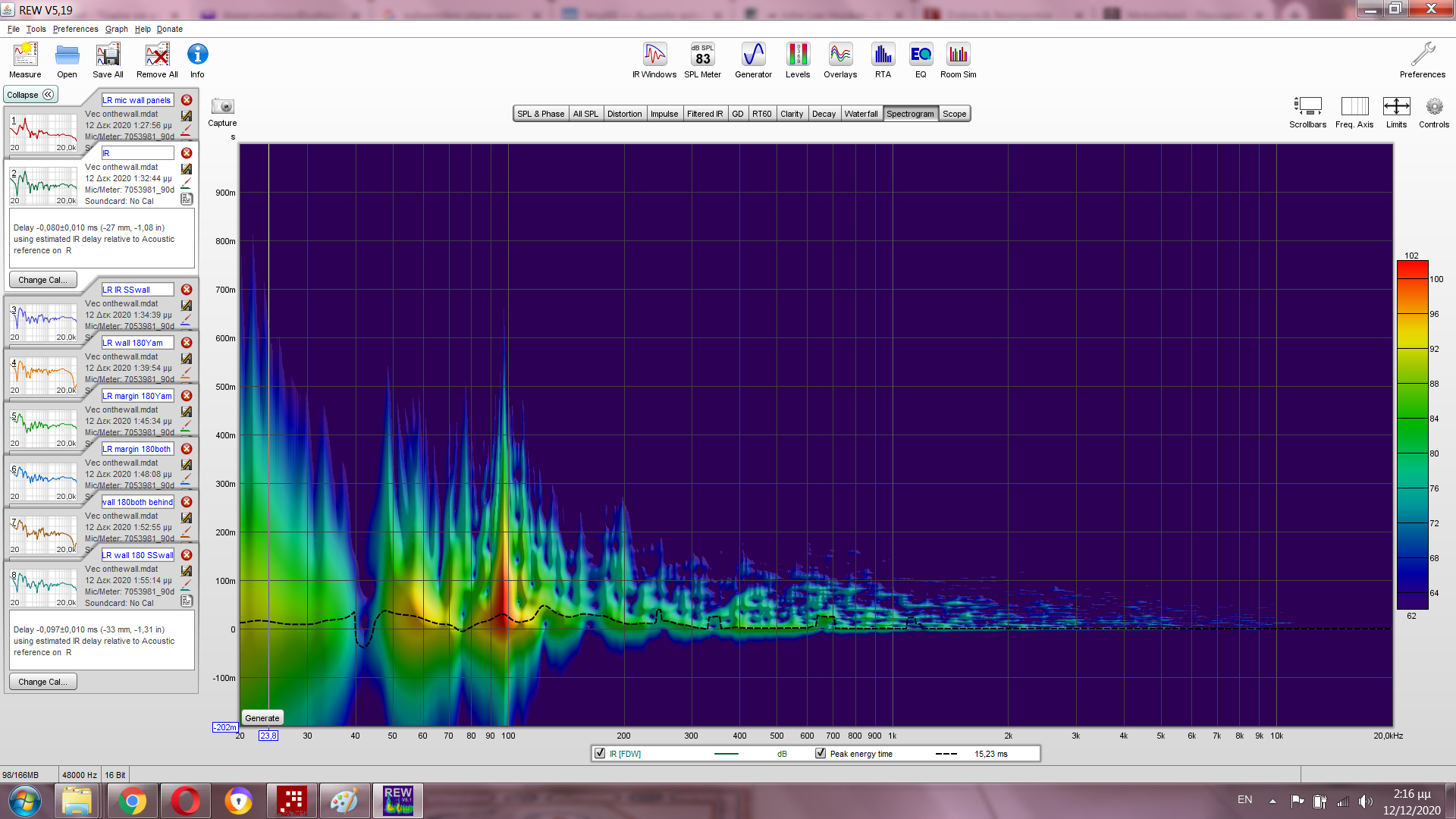Open Preferences wrench icon

click(x=1423, y=60)
